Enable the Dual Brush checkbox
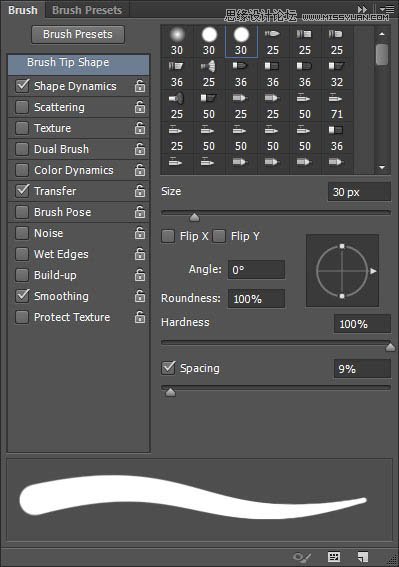 pyautogui.click(x=22, y=149)
